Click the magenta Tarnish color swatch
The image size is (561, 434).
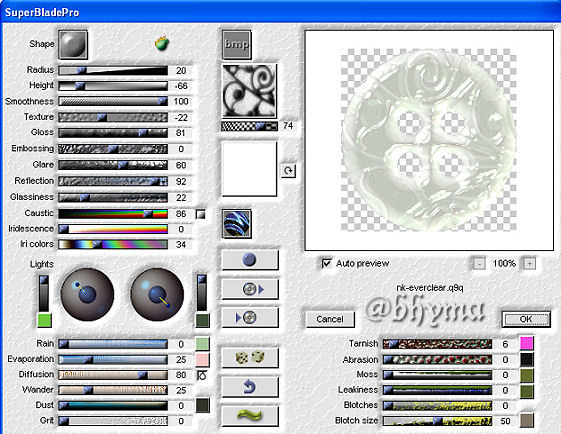click(527, 343)
